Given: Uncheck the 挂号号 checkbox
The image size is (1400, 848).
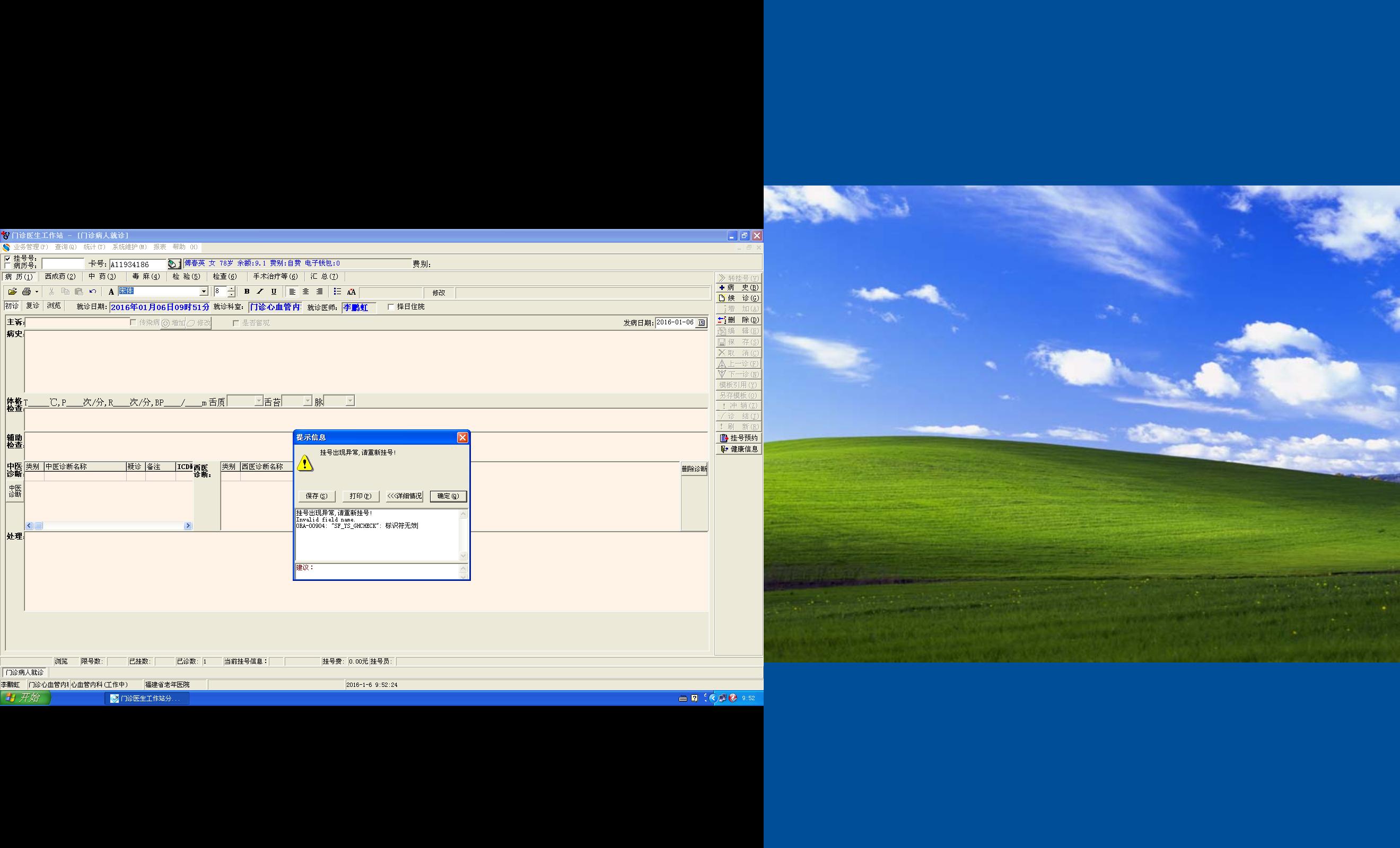Looking at the screenshot, I should pyautogui.click(x=7, y=259).
